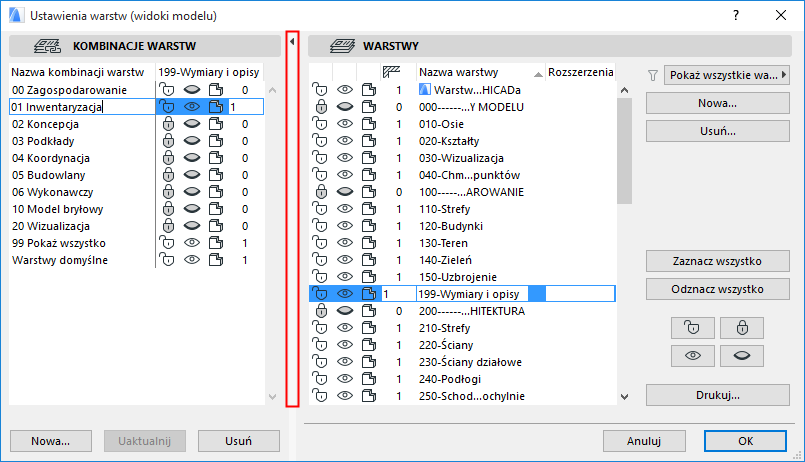Click wireframe icon of Warstwy domyślne row
Image resolution: width=805 pixels, height=462 pixels.
[216, 260]
